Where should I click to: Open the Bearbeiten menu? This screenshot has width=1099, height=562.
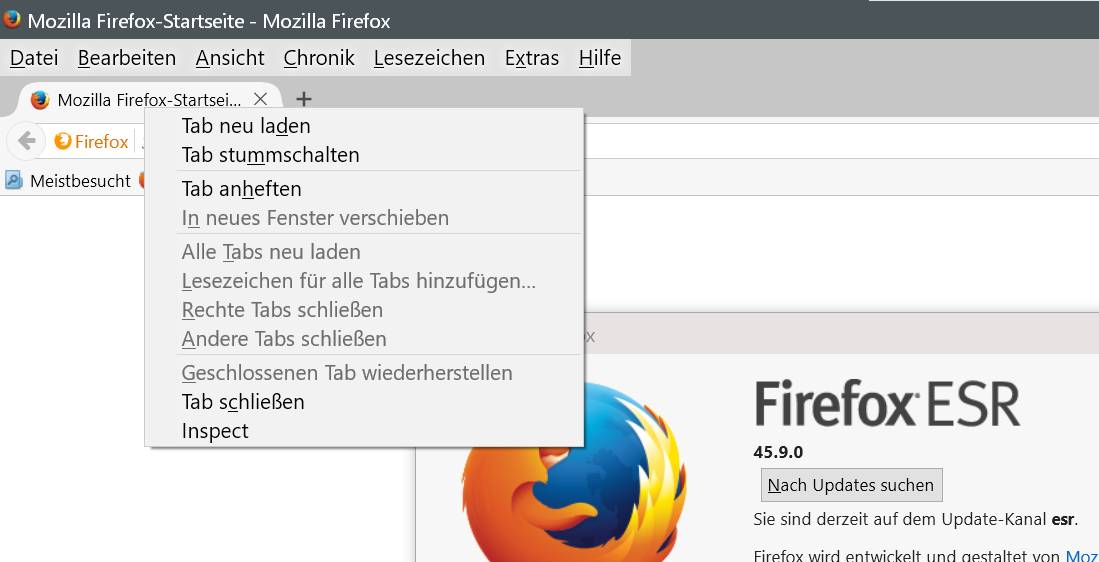[127, 58]
